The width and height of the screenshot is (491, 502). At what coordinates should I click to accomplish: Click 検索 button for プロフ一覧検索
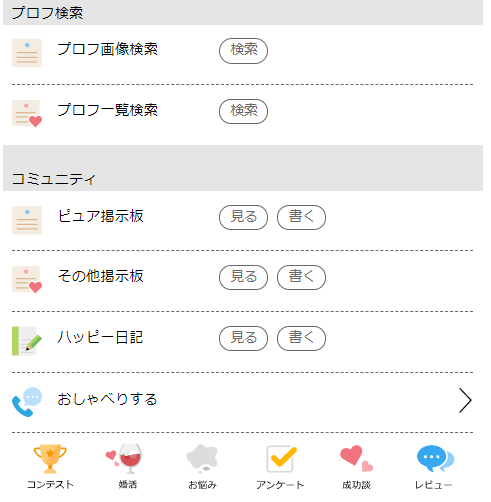243,111
